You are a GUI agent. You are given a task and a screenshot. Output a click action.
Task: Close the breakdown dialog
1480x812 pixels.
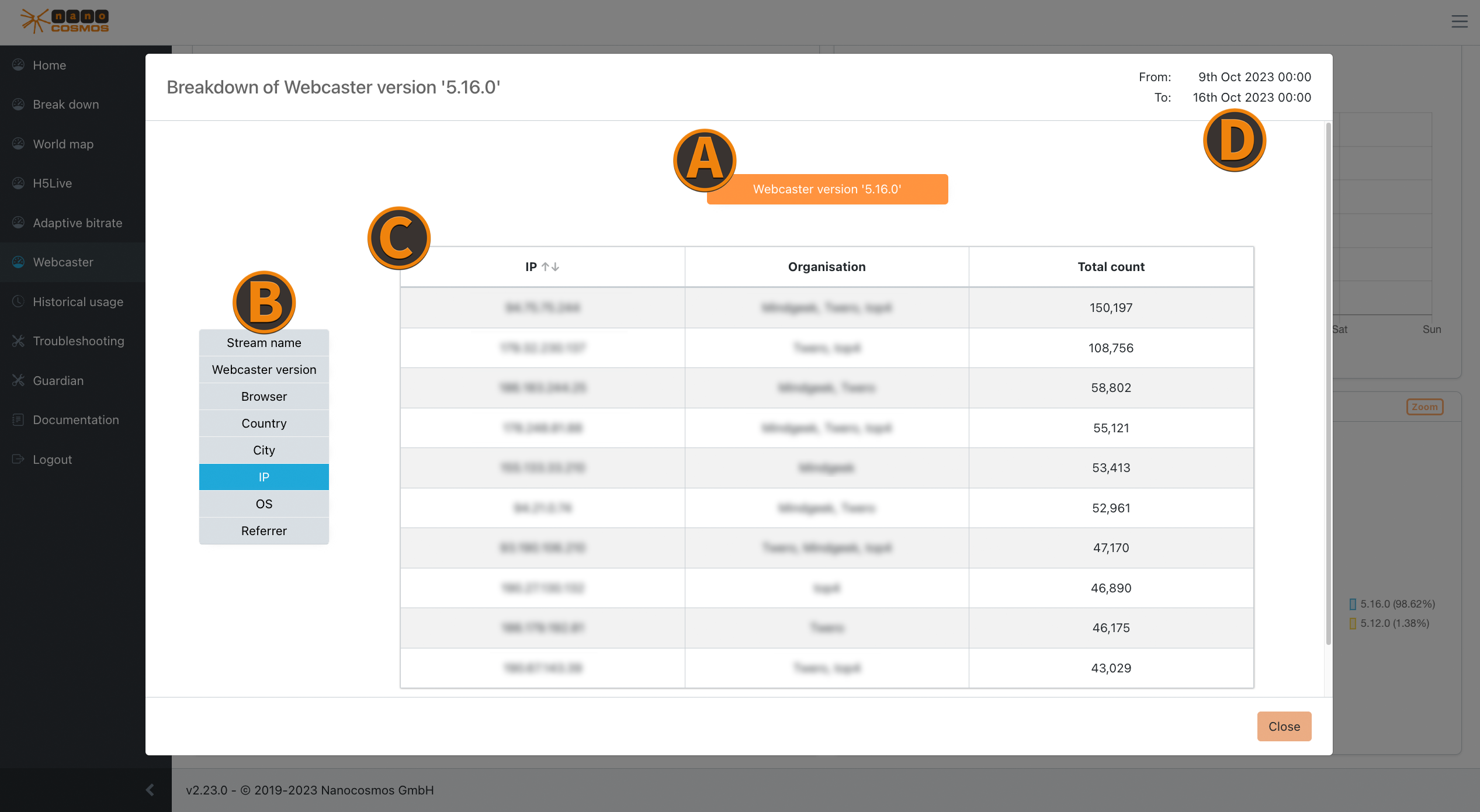coord(1284,726)
